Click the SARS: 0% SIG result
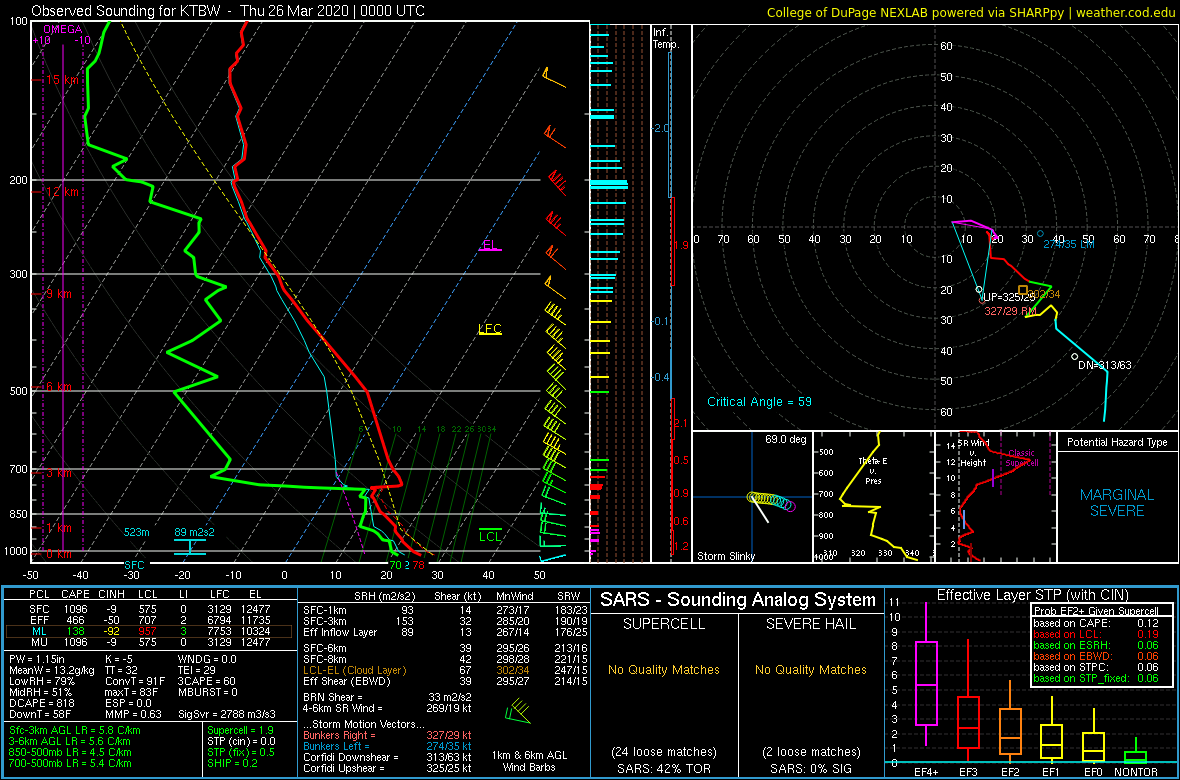The width and height of the screenshot is (1180, 780). [x=811, y=767]
